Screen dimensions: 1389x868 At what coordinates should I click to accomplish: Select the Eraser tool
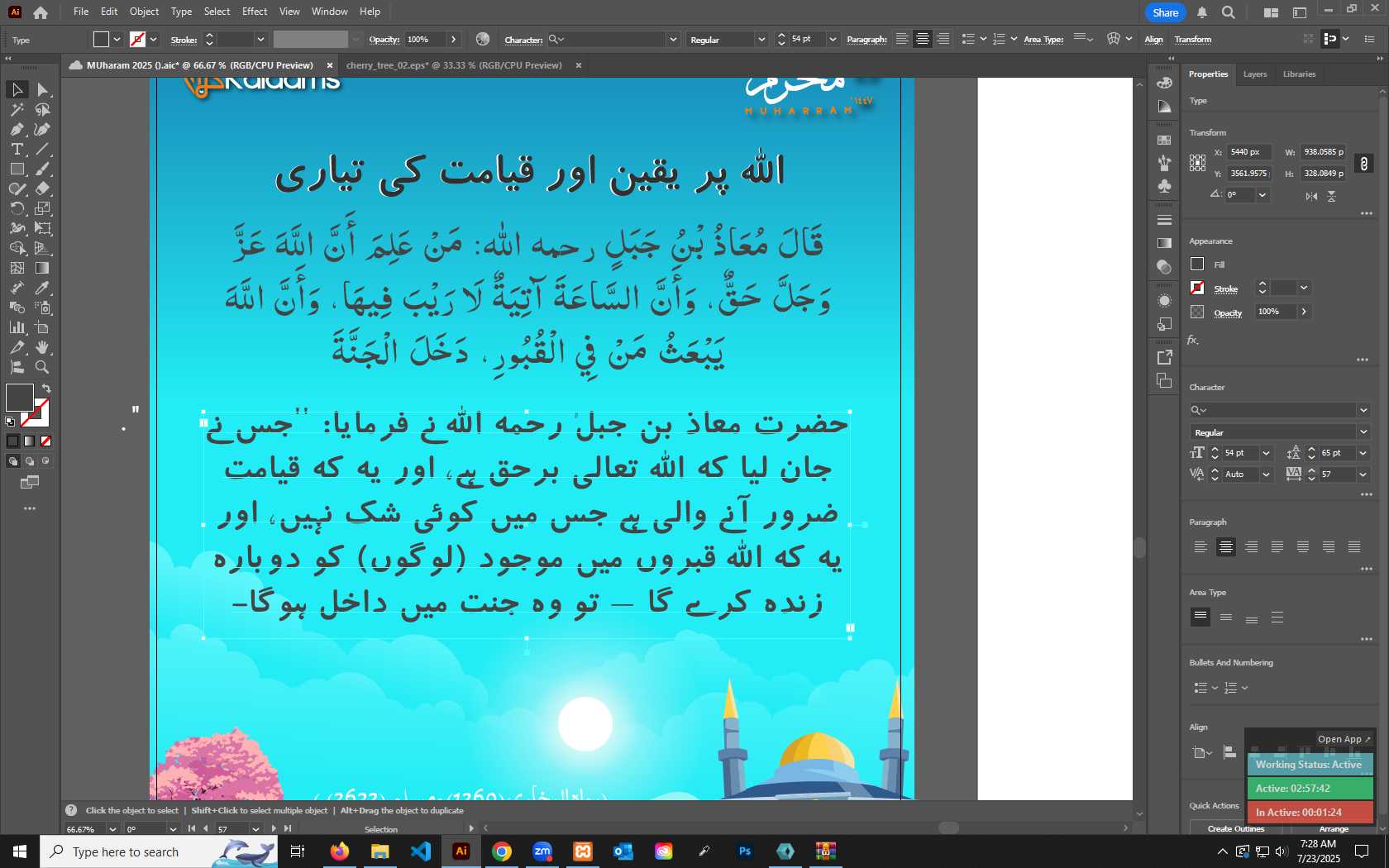click(x=43, y=188)
